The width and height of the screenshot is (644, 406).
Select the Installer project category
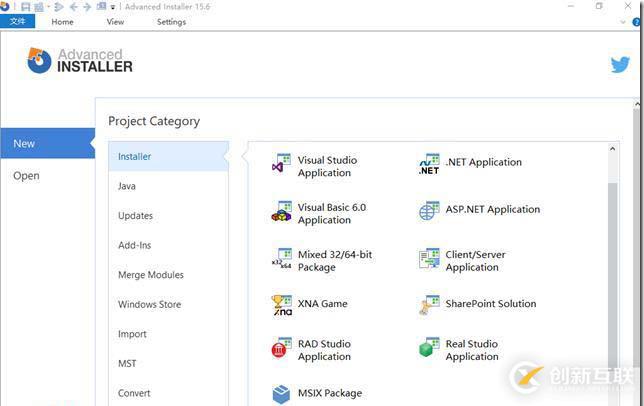(x=168, y=156)
